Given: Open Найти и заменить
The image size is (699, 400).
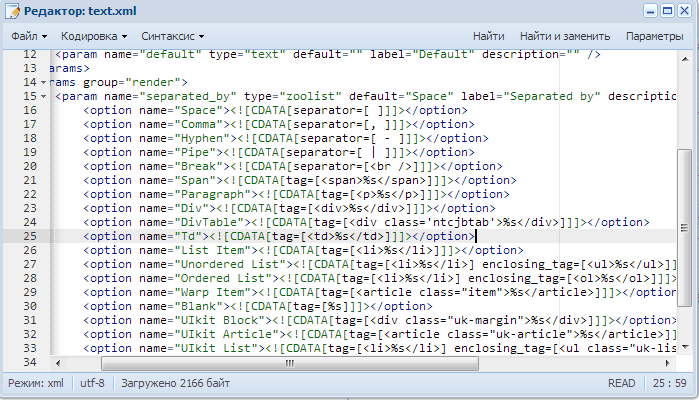Looking at the screenshot, I should point(562,36).
